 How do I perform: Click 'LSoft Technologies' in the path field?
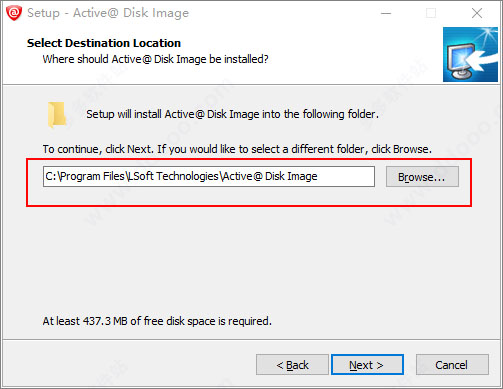point(174,176)
